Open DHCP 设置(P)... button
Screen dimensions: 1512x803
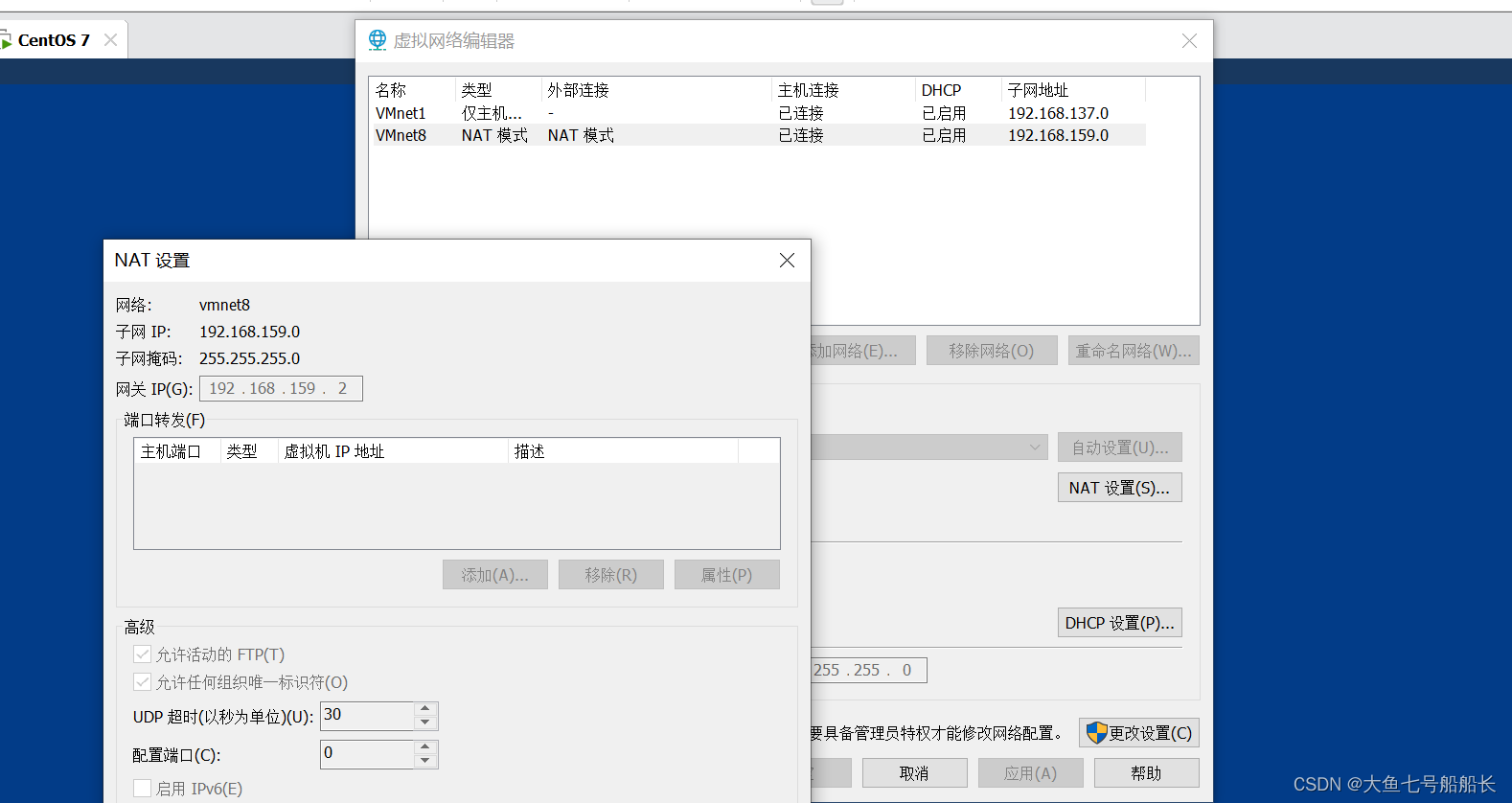(x=1120, y=623)
